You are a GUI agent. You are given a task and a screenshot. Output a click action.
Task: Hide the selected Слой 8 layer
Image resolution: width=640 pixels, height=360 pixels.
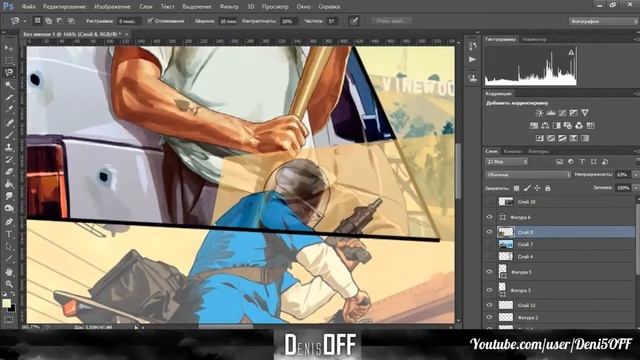coord(489,232)
